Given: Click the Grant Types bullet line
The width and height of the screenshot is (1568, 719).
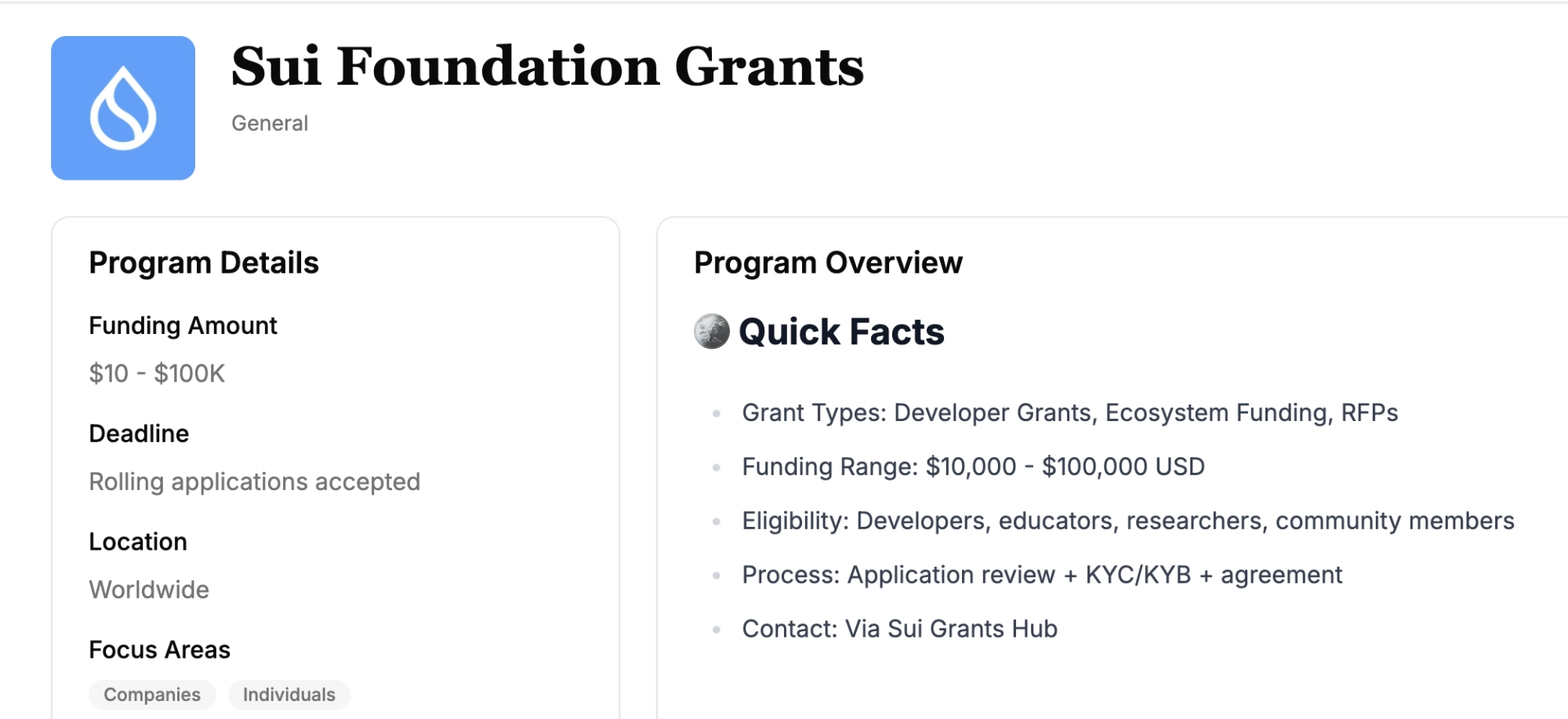Looking at the screenshot, I should pos(1070,412).
